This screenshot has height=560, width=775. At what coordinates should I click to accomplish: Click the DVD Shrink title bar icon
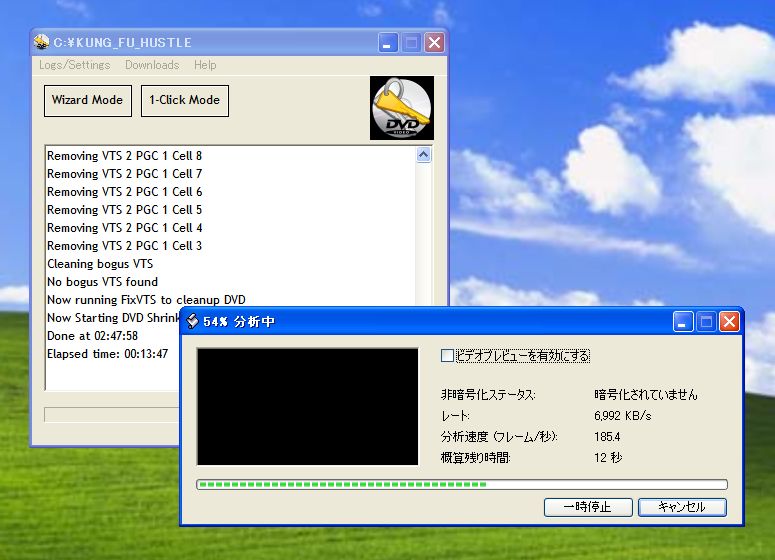pyautogui.click(x=192, y=321)
